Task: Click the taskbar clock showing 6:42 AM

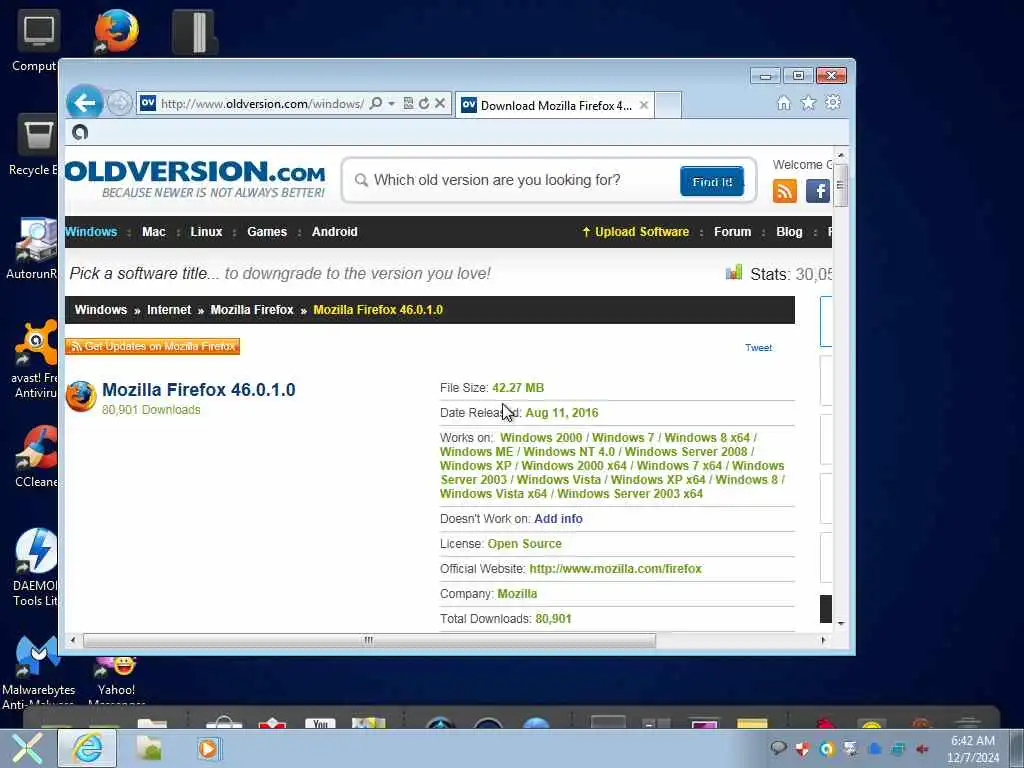Action: [x=973, y=749]
